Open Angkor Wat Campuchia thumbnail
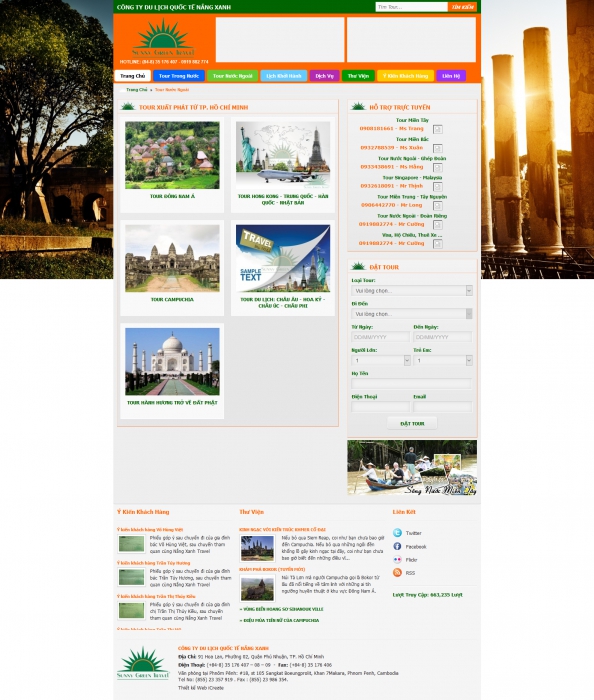Screen dimensions: 594x700 [x=172, y=258]
